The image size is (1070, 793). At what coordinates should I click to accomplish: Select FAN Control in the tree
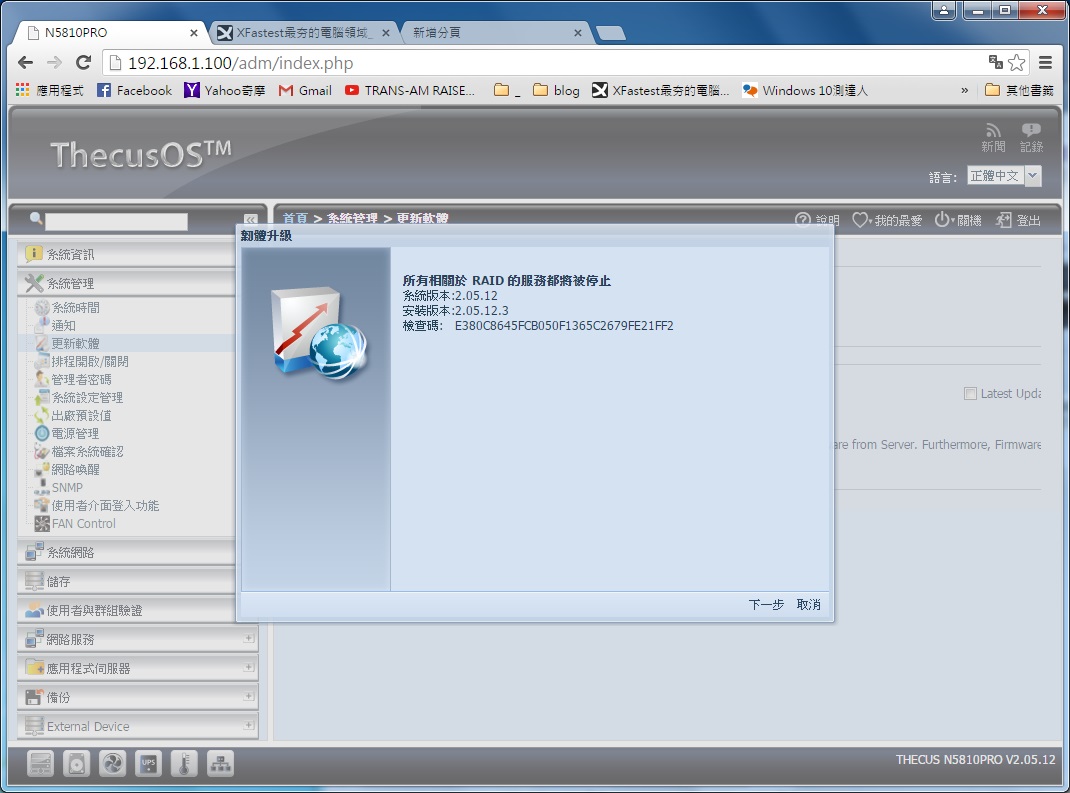83,523
